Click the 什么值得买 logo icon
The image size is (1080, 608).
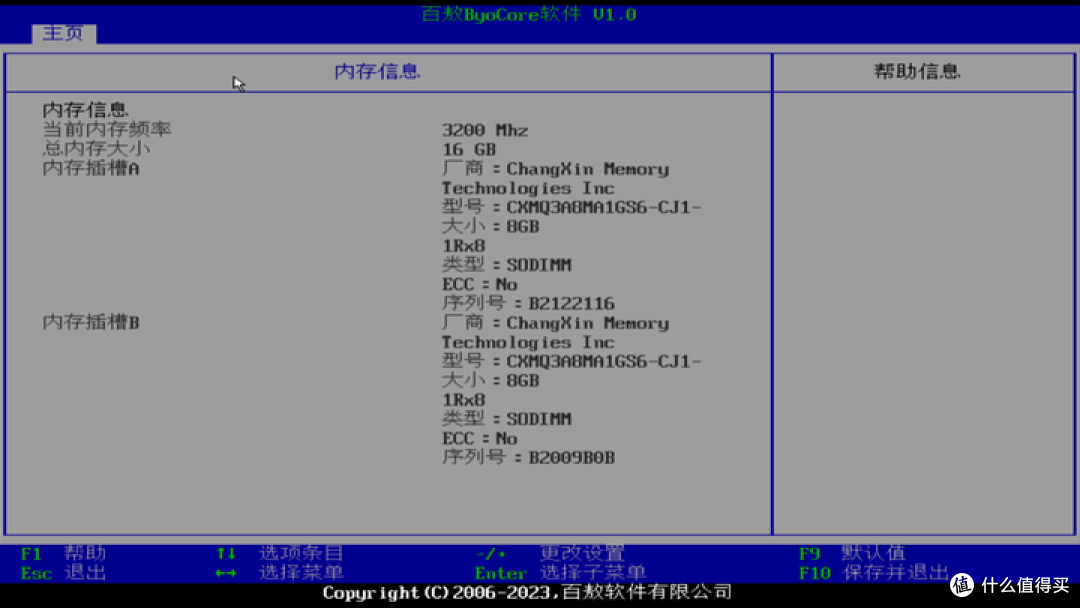coord(962,585)
